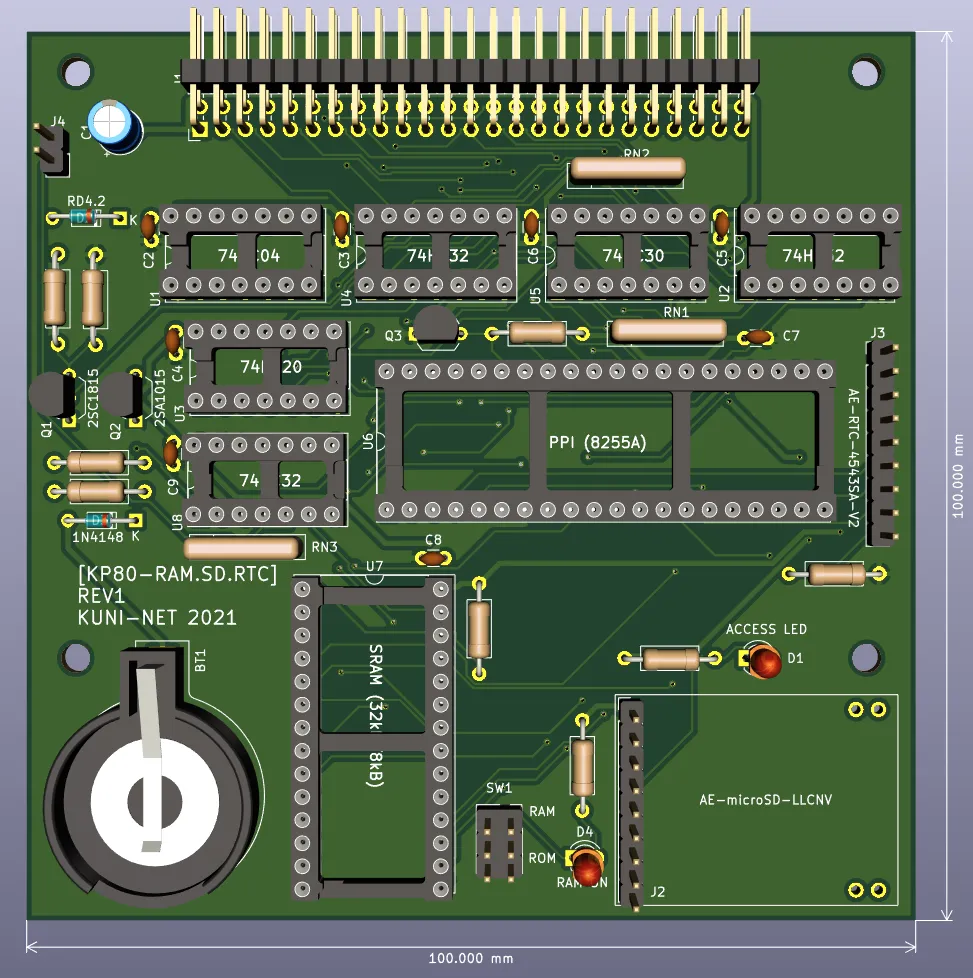Select the mounting hole right of D1

point(866,657)
